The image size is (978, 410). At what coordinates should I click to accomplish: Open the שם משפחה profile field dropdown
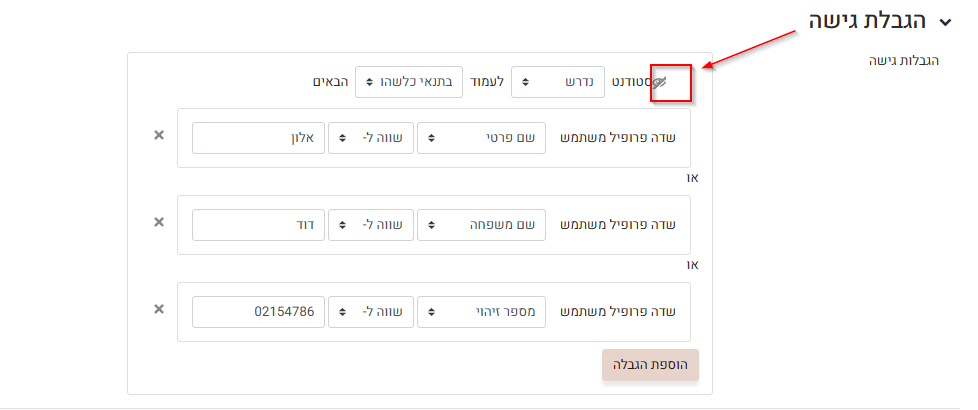point(481,225)
